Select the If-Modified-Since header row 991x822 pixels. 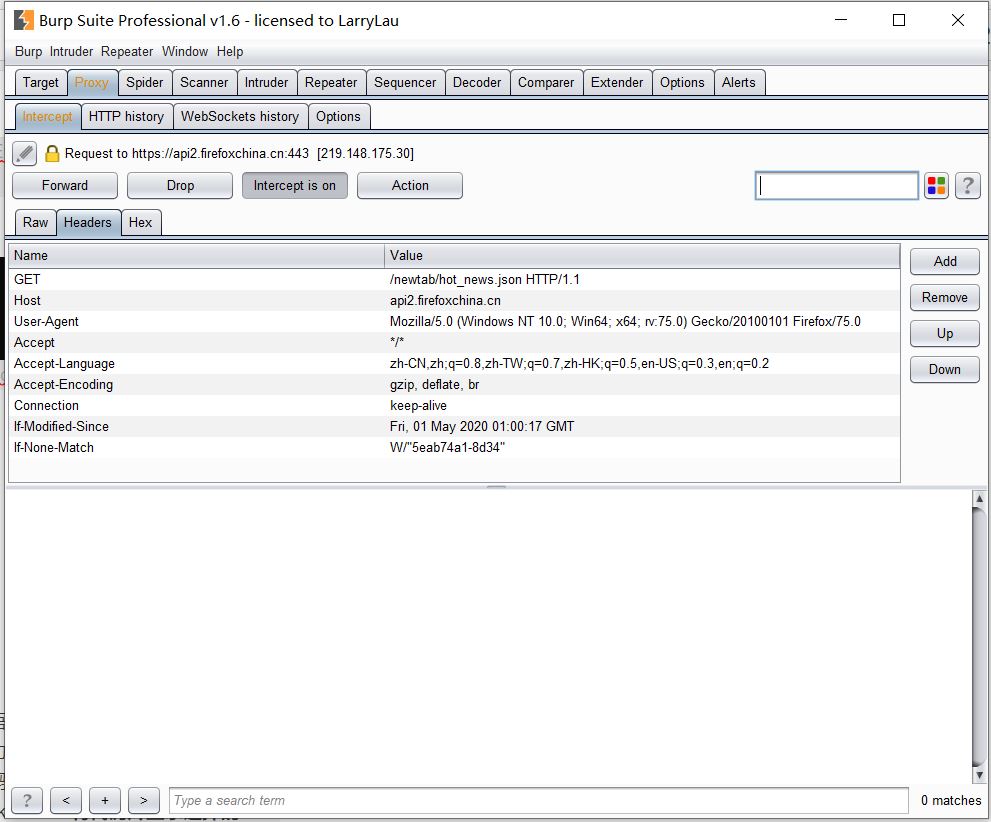454,426
